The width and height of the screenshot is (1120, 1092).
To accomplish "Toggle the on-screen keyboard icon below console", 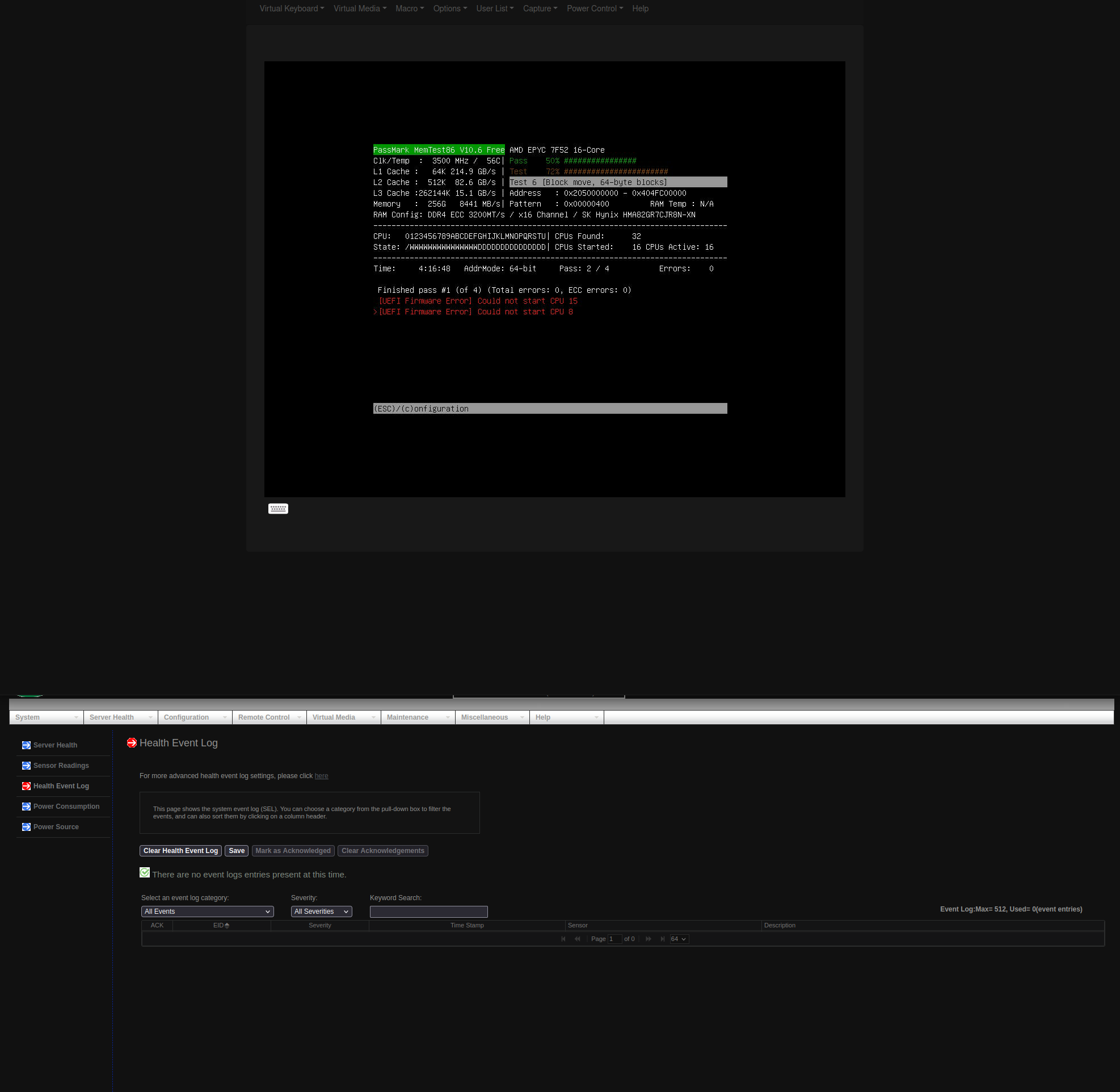I will [x=278, y=509].
